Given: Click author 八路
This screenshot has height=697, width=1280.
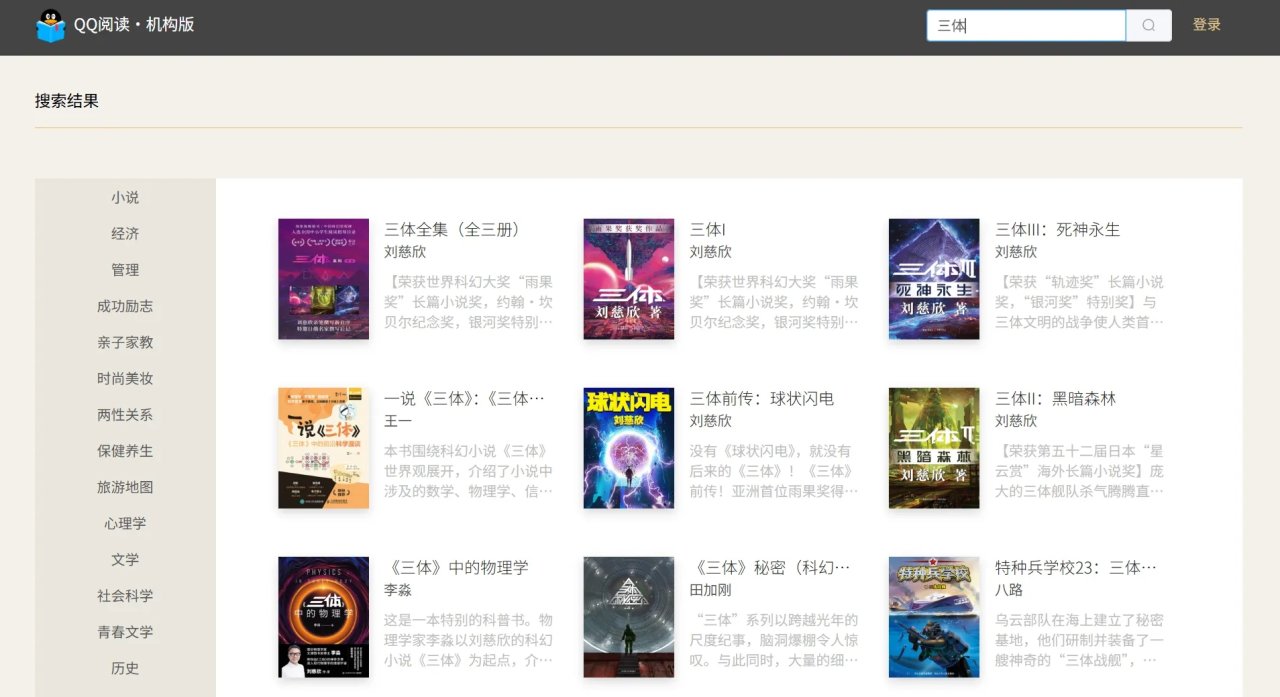Looking at the screenshot, I should click(1009, 590).
